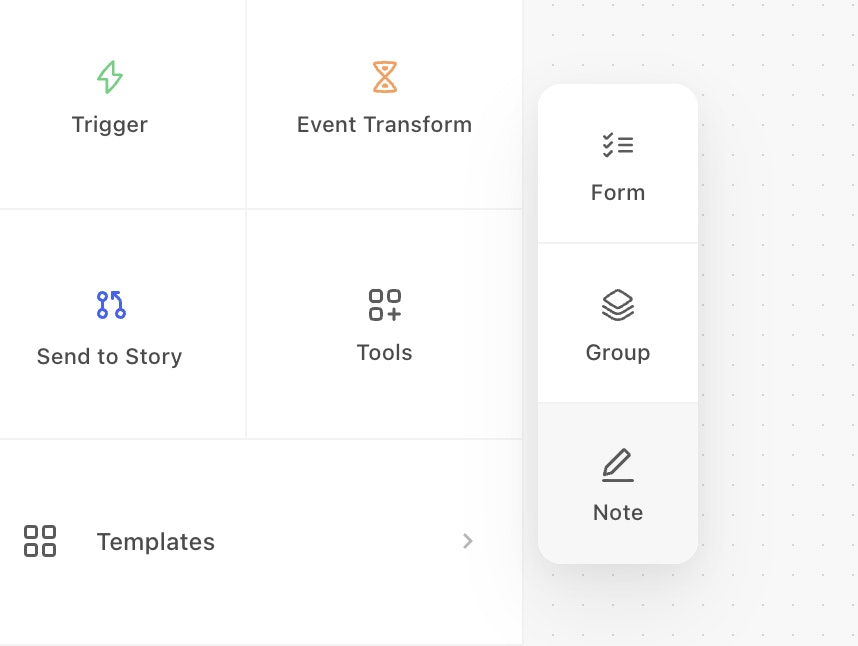This screenshot has width=858, height=646.
Task: Choose the Event Transform text label
Action: tap(385, 125)
